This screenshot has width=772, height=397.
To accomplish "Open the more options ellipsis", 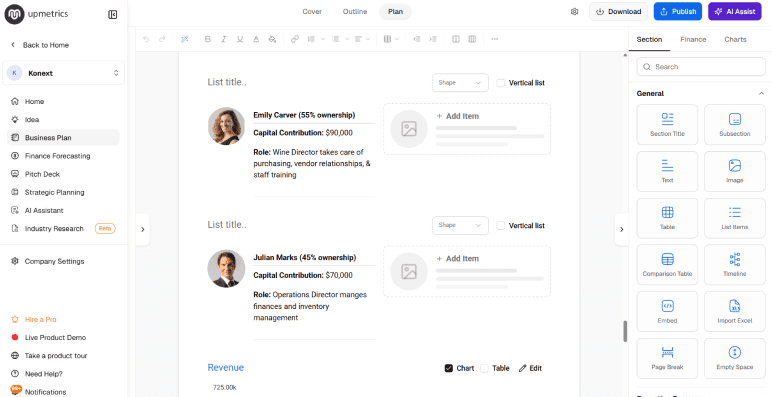I will tap(495, 39).
